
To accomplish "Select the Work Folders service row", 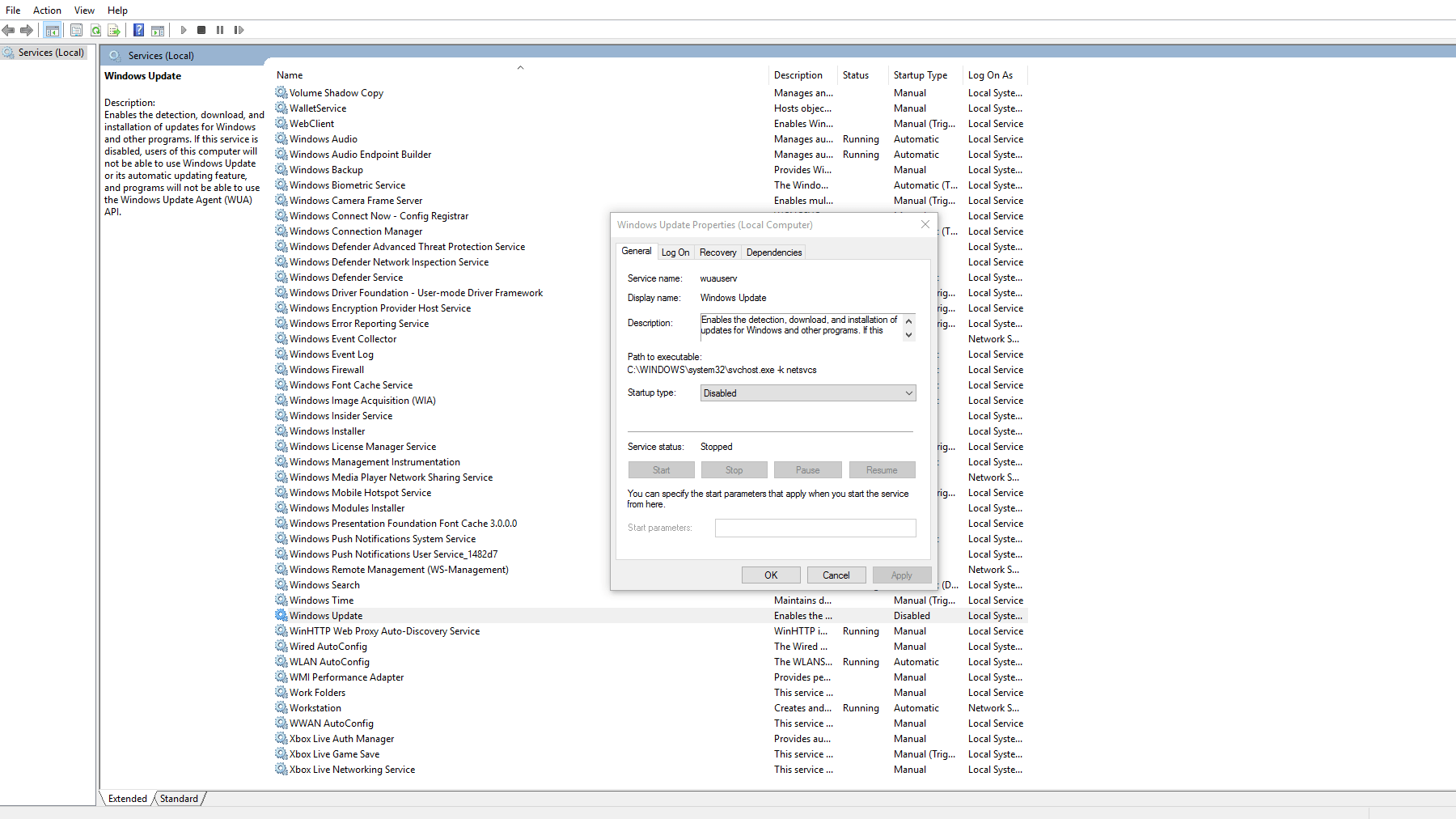I will coord(650,693).
